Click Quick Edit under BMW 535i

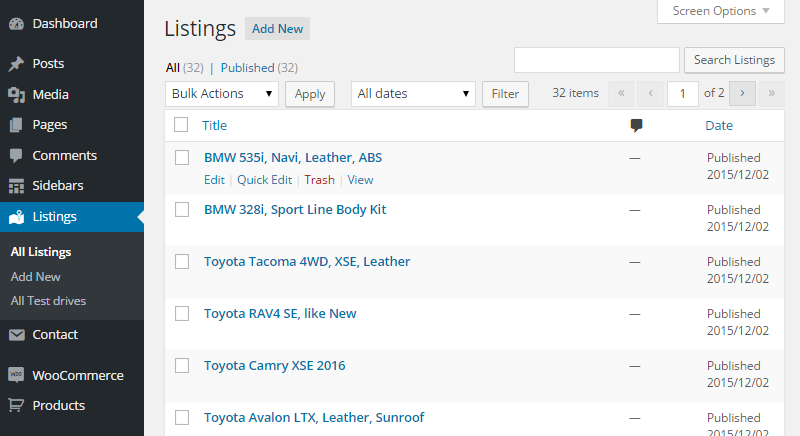pos(264,180)
